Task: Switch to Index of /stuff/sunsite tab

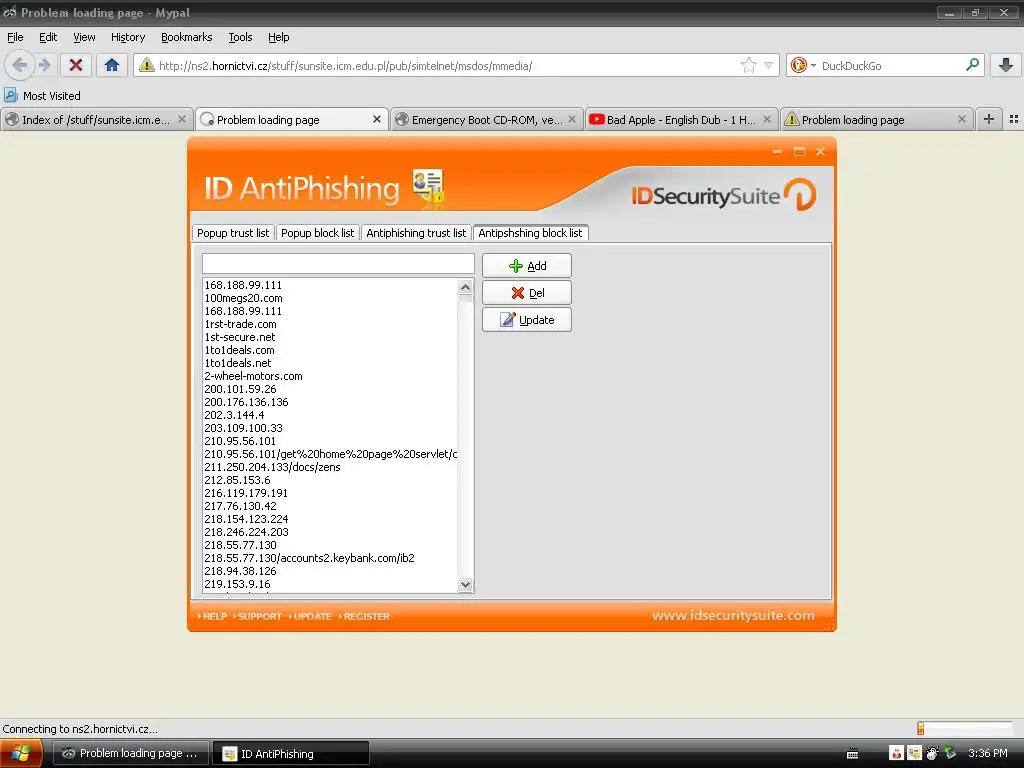Action: click(x=97, y=120)
